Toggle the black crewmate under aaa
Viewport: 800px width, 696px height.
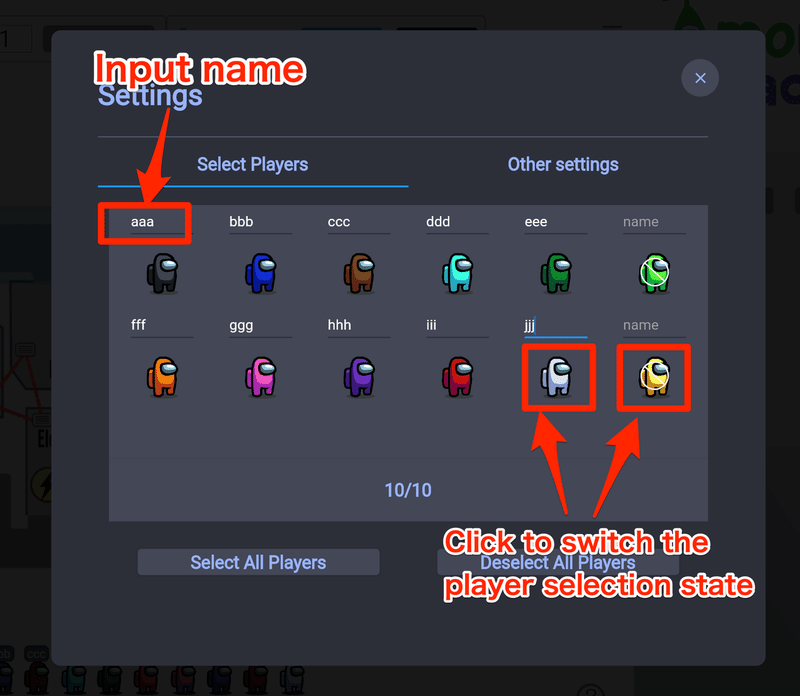click(x=162, y=274)
